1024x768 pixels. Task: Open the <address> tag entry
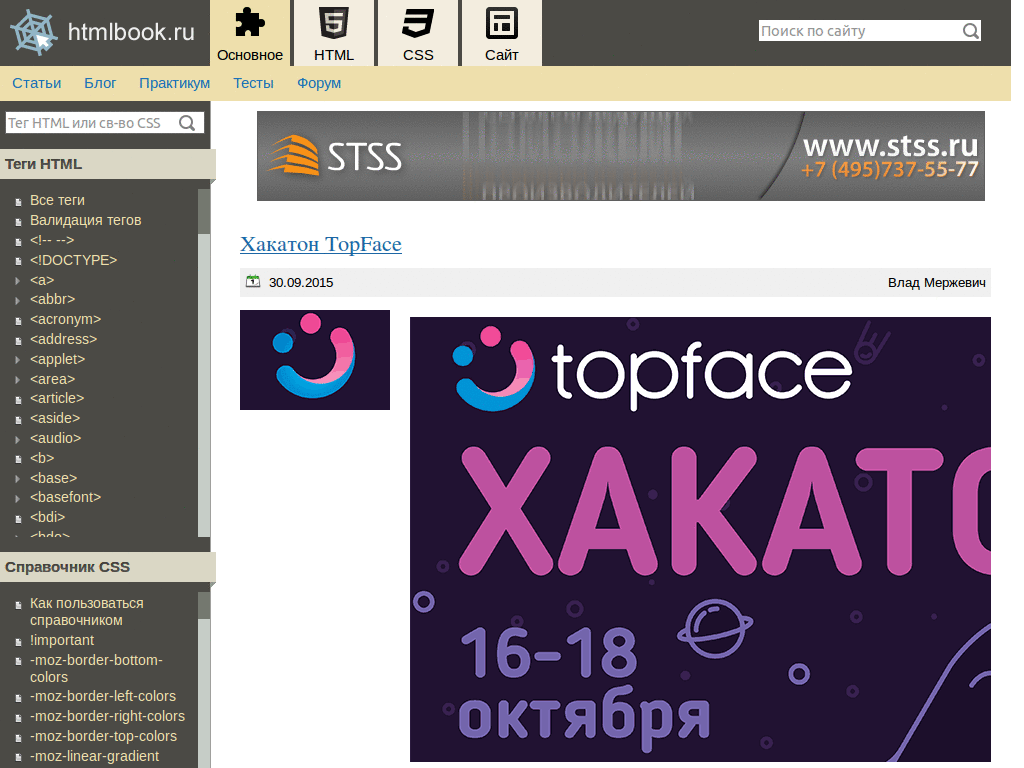point(63,339)
